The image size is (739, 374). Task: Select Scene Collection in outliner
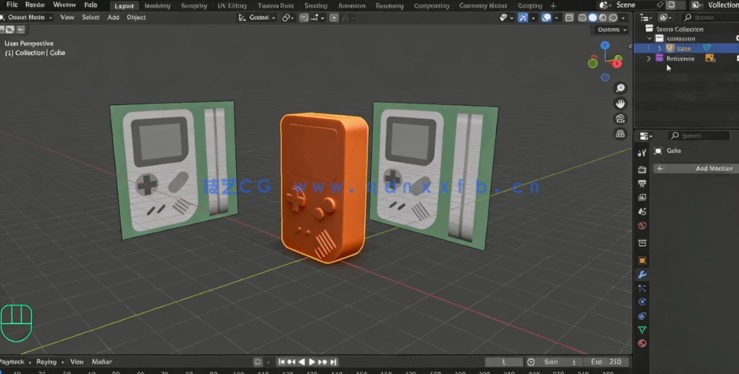[679, 29]
